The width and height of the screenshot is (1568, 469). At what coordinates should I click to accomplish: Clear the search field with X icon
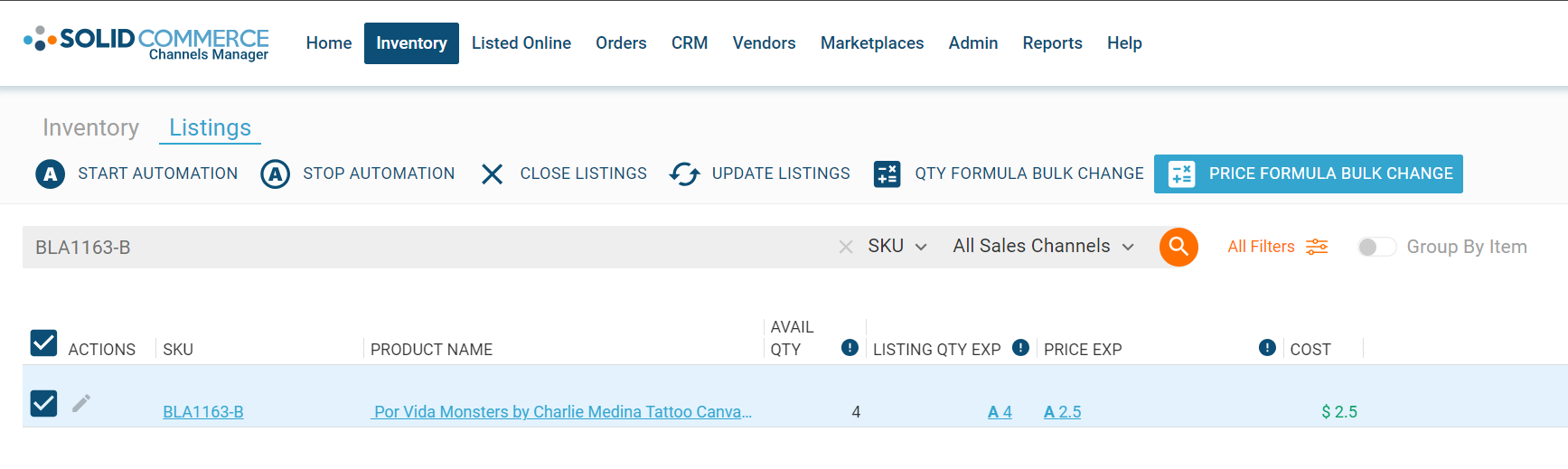[x=846, y=247]
